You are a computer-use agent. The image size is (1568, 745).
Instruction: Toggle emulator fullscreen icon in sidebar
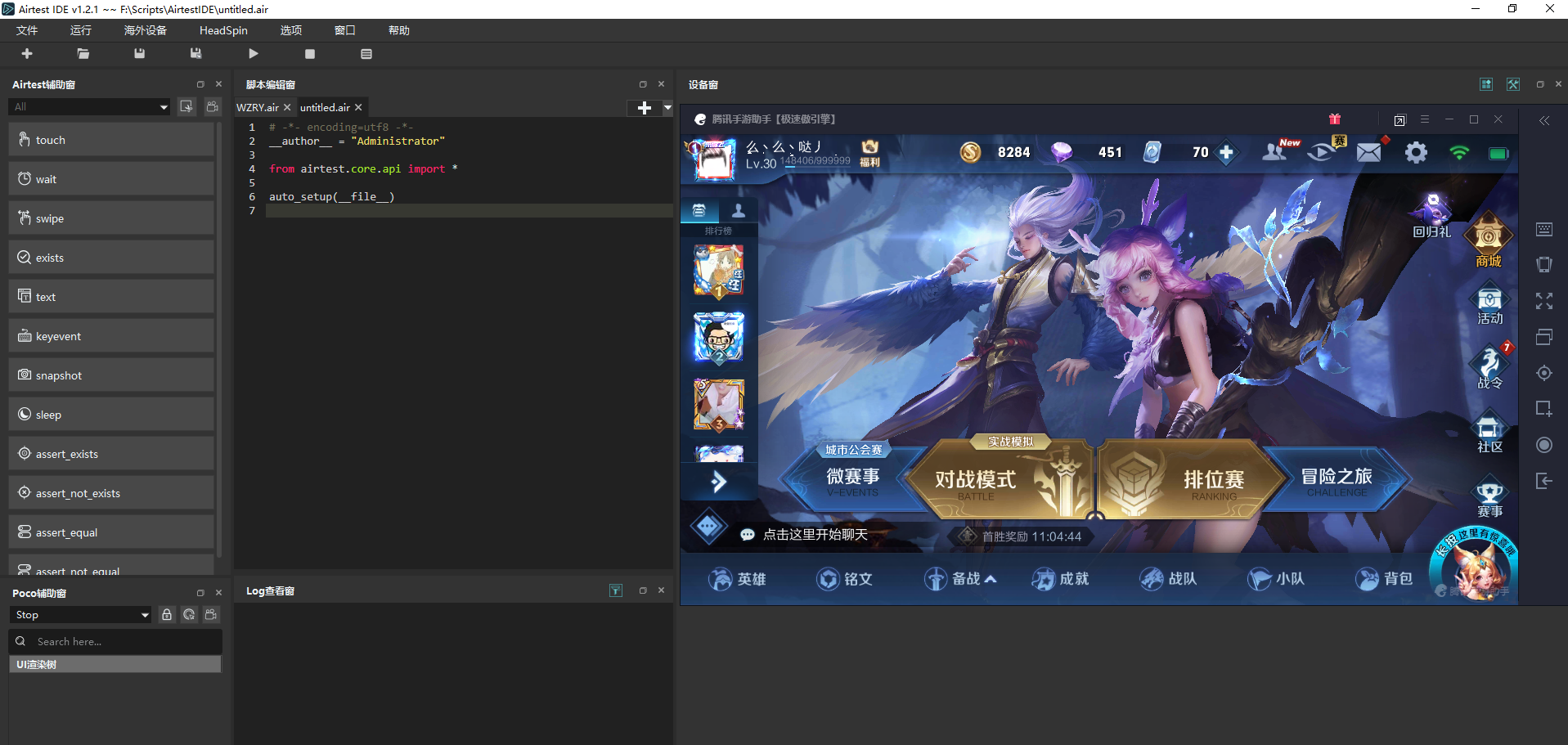point(1544,301)
